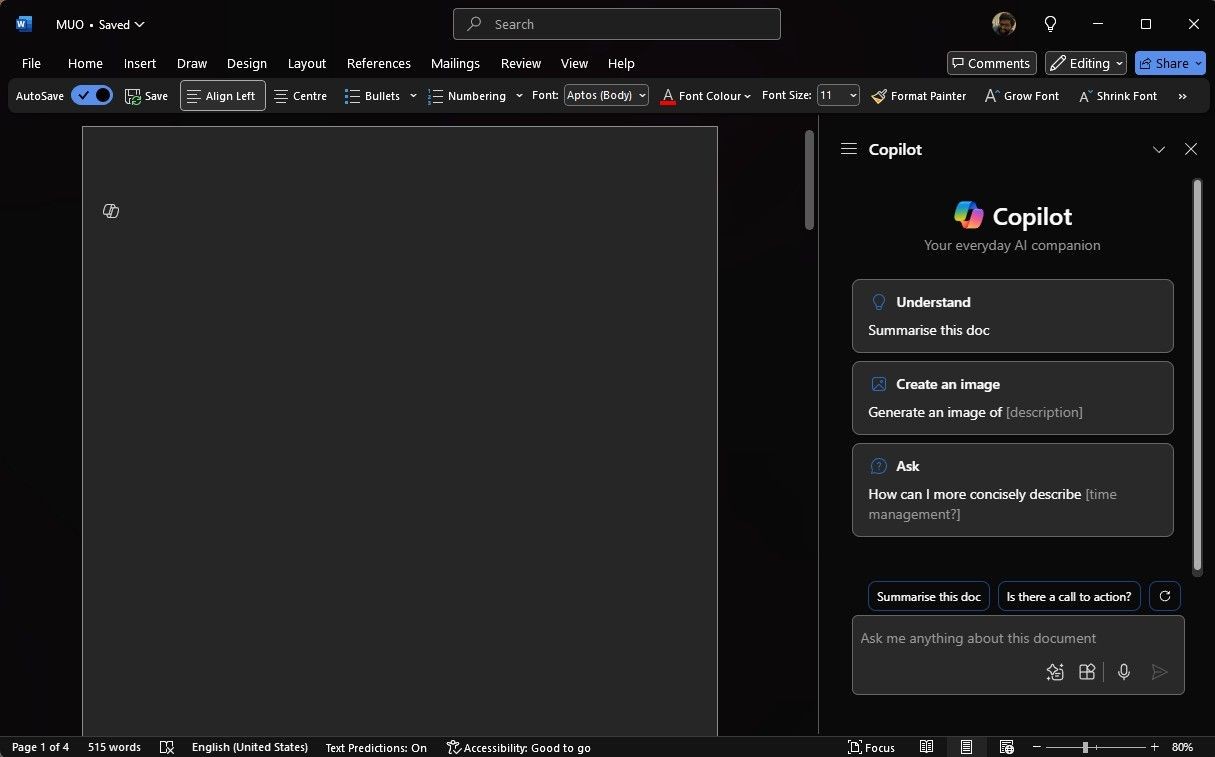The image size is (1215, 757).
Task: Open the Font Size dropdown
Action: coord(852,96)
